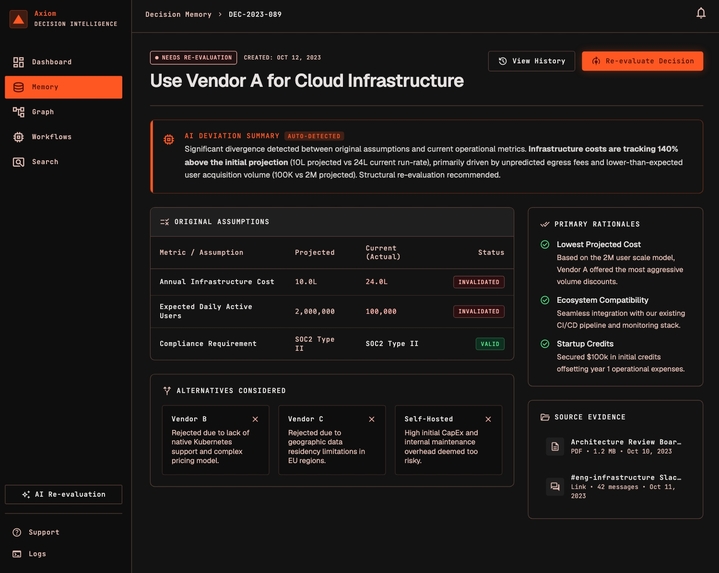This screenshot has width=719, height=573.
Task: Open Logs in the sidebar
Action: tap(63, 554)
